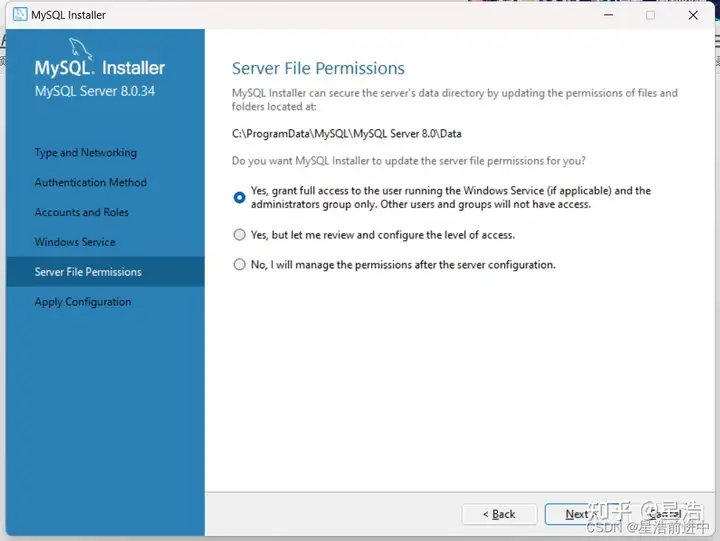Open the Authentication Method step
Screen dimensions: 720x541
[x=90, y=183]
